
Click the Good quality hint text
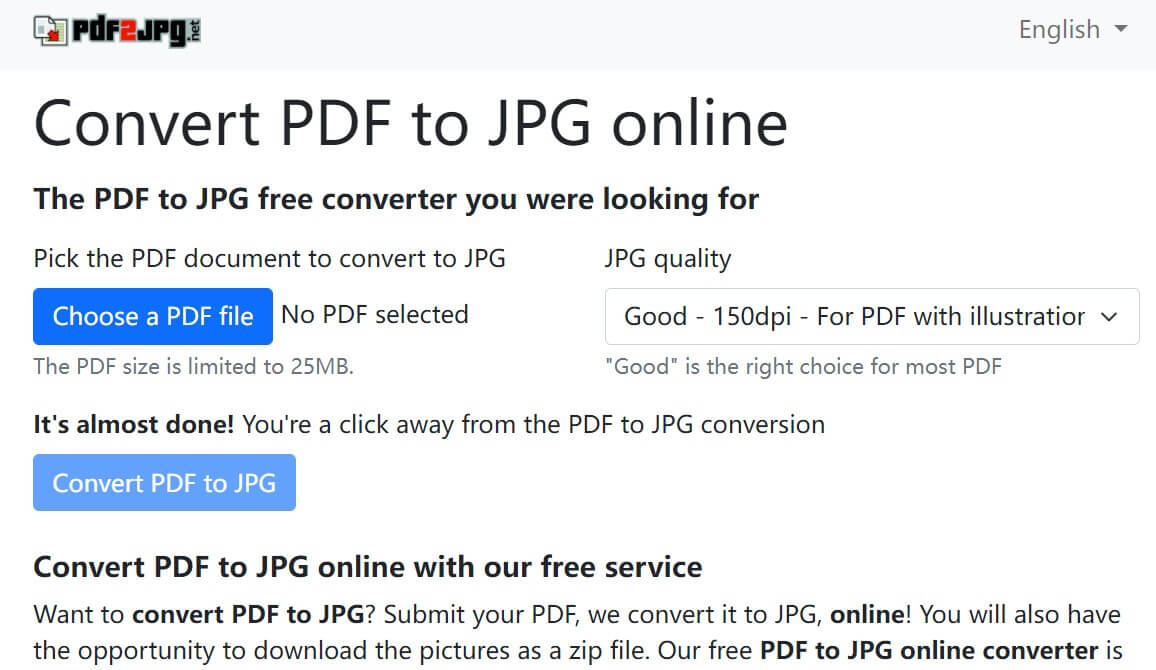(802, 366)
